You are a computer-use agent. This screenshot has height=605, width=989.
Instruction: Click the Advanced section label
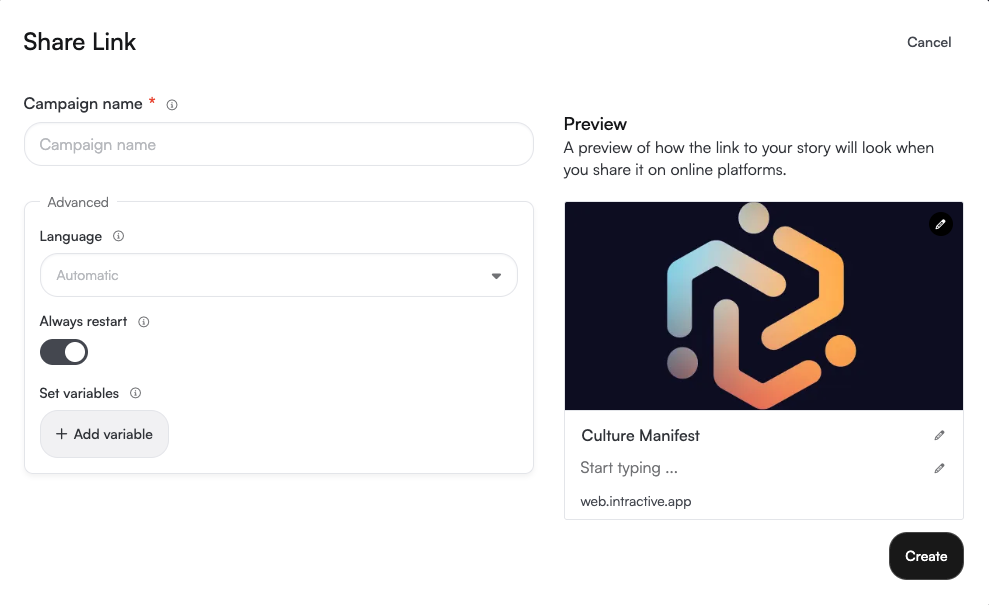(x=78, y=202)
